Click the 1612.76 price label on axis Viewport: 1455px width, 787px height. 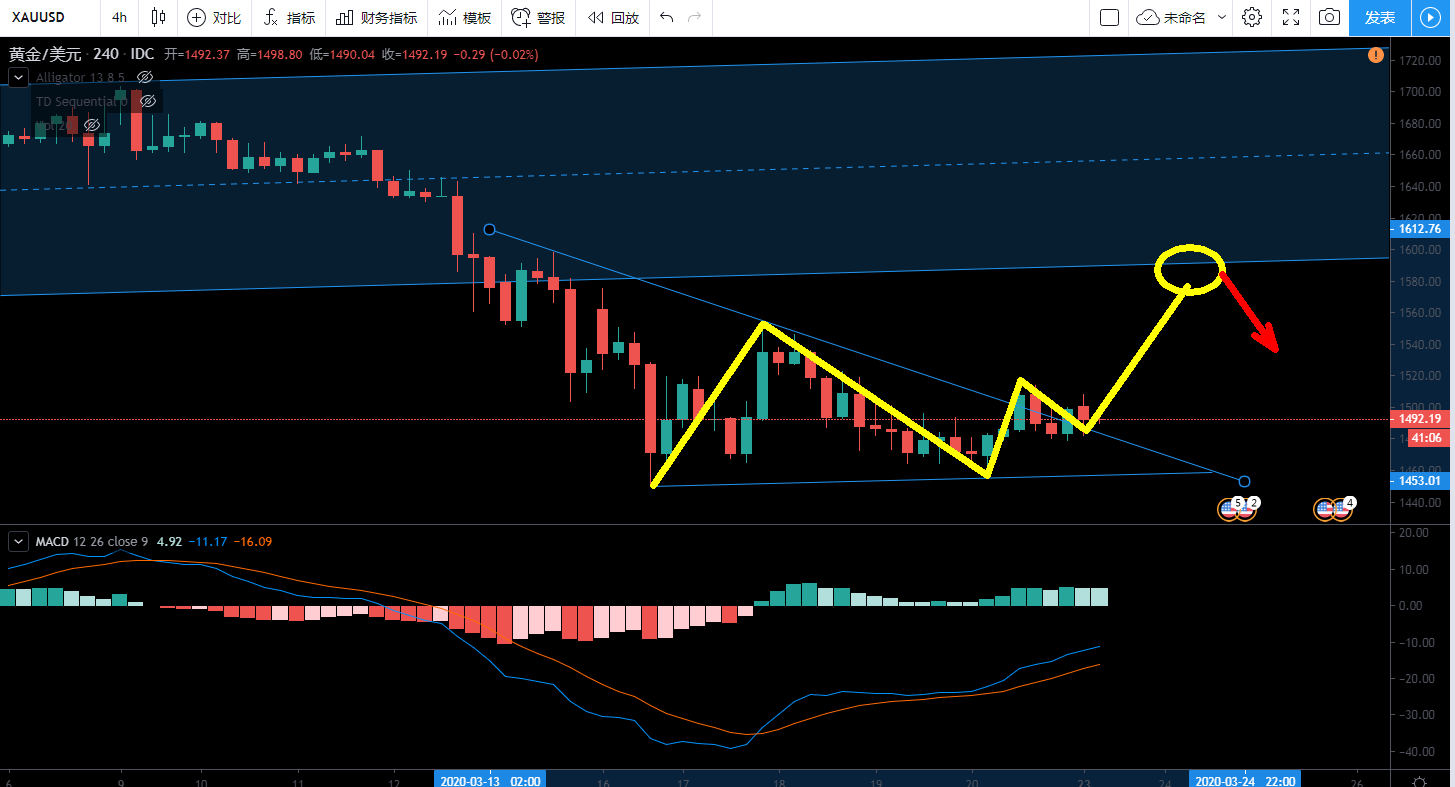(1419, 228)
